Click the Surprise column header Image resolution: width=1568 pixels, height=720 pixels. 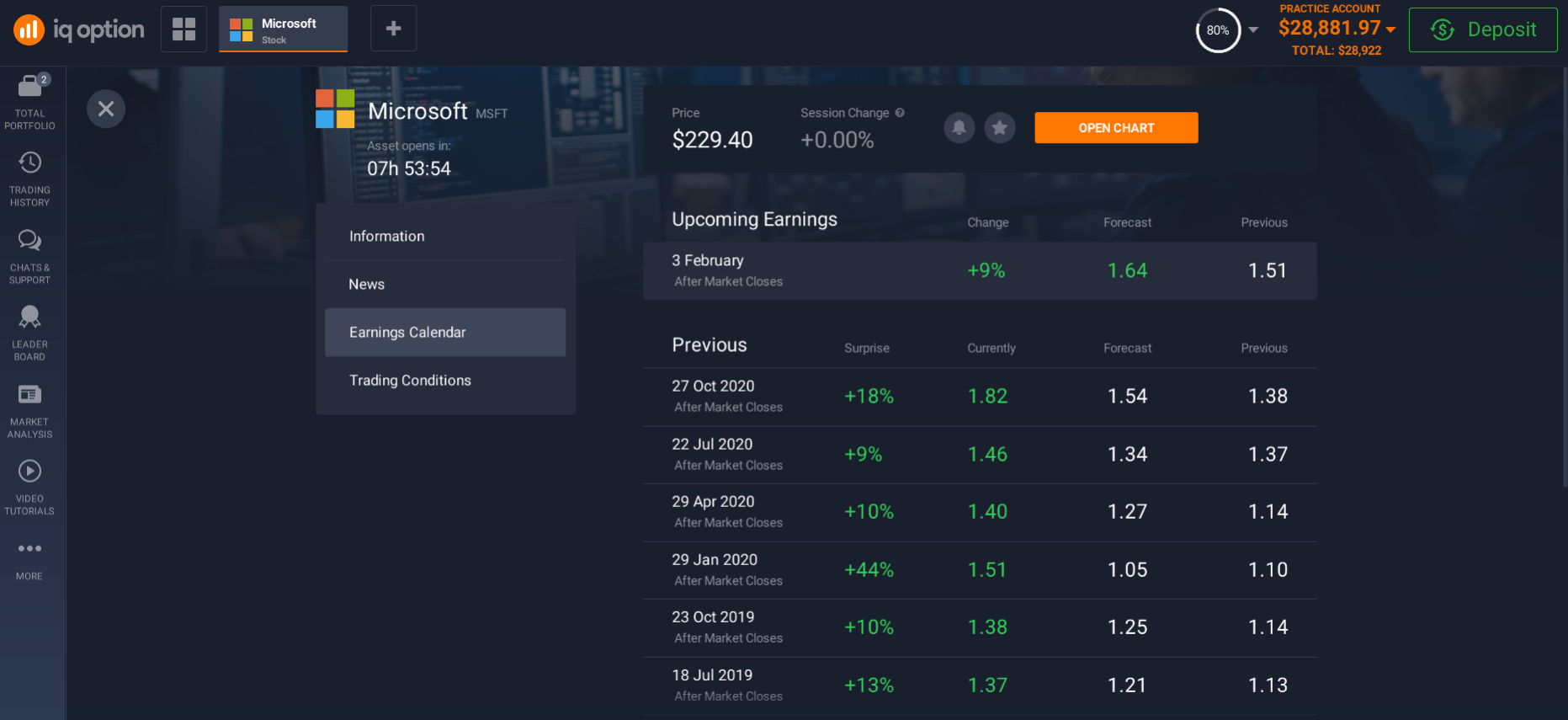pos(867,348)
